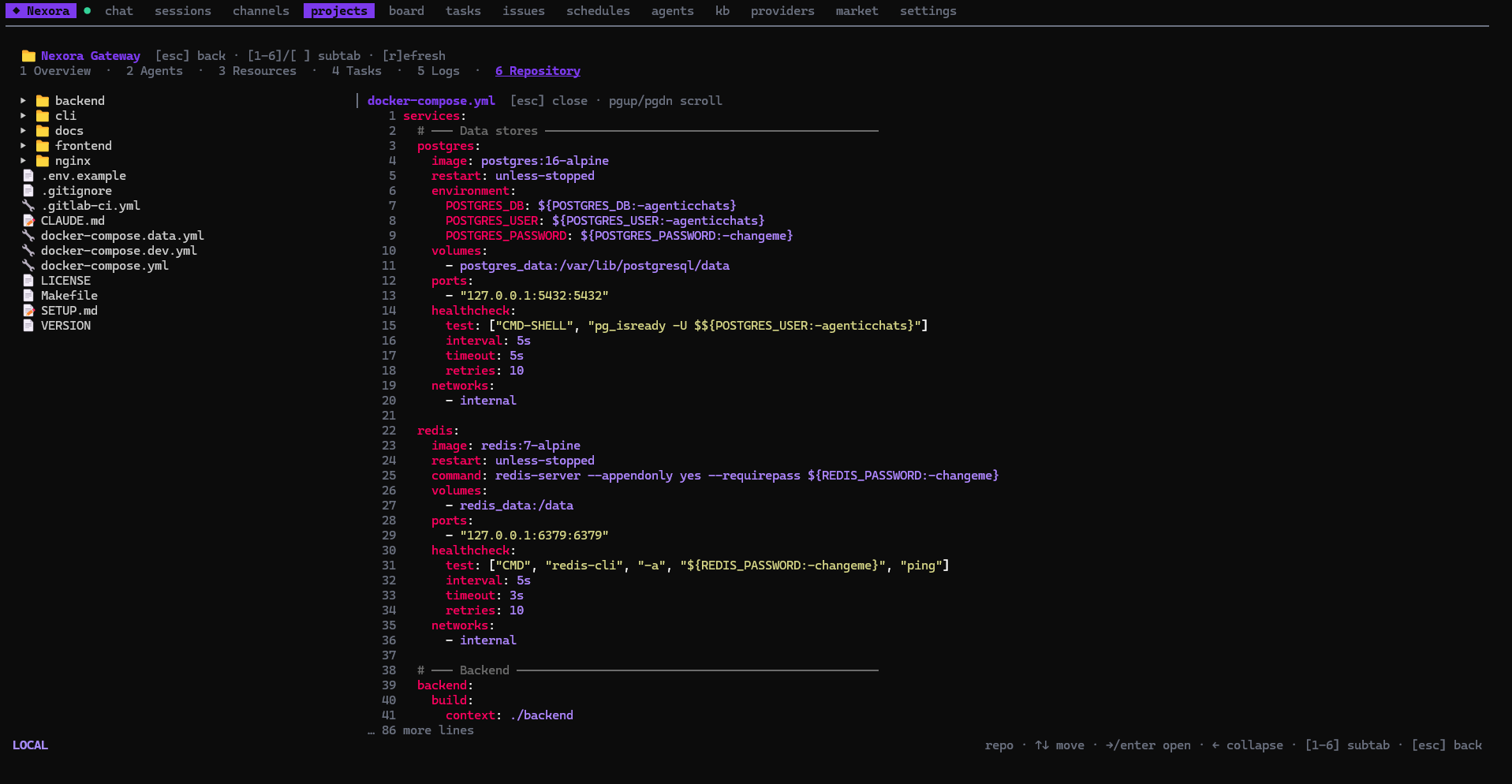The image size is (1512, 784).
Task: Click the wrench icon beside docker-compose.data.yml
Action: (x=28, y=236)
